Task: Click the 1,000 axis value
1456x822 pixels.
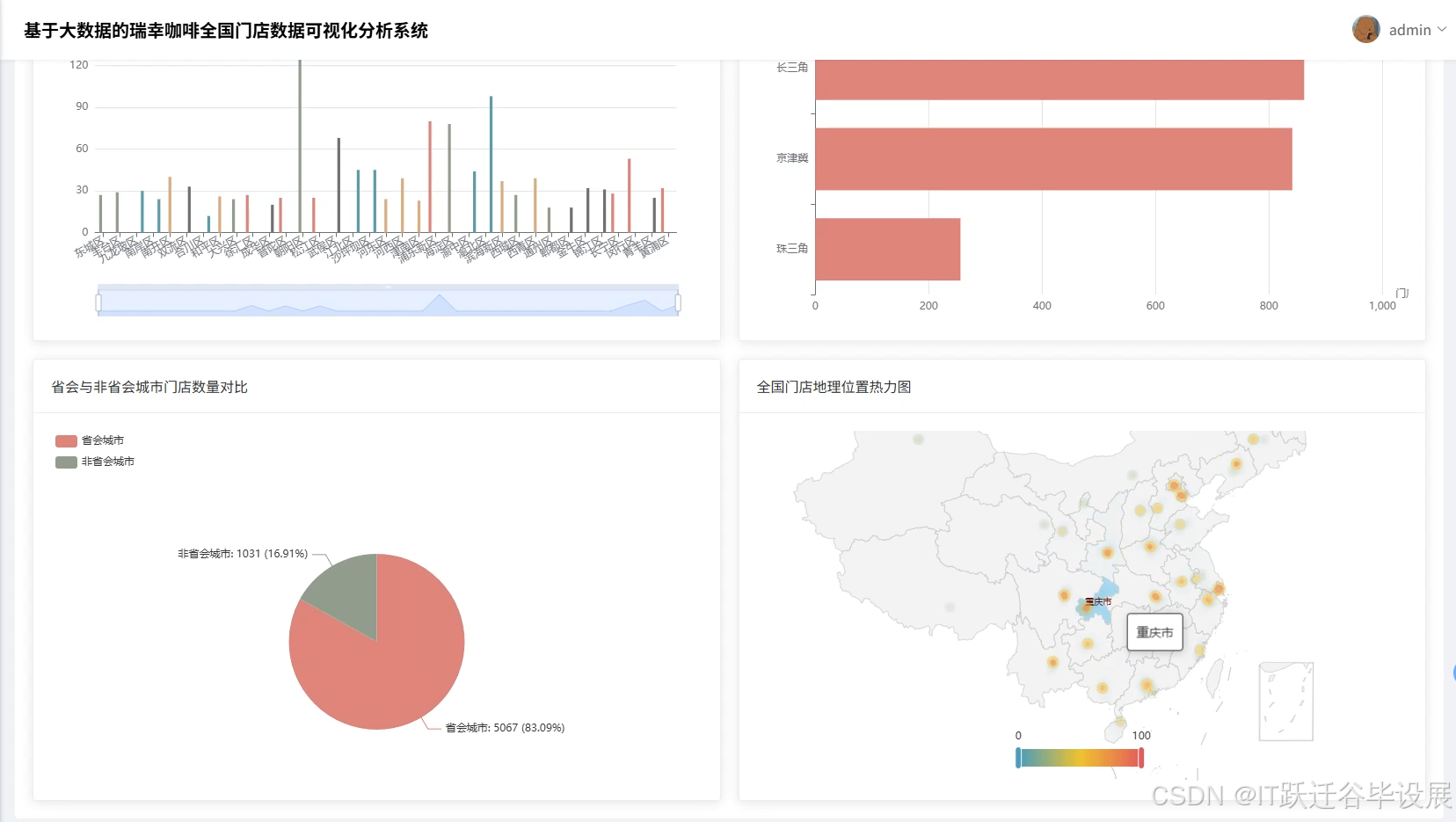Action: click(1382, 306)
